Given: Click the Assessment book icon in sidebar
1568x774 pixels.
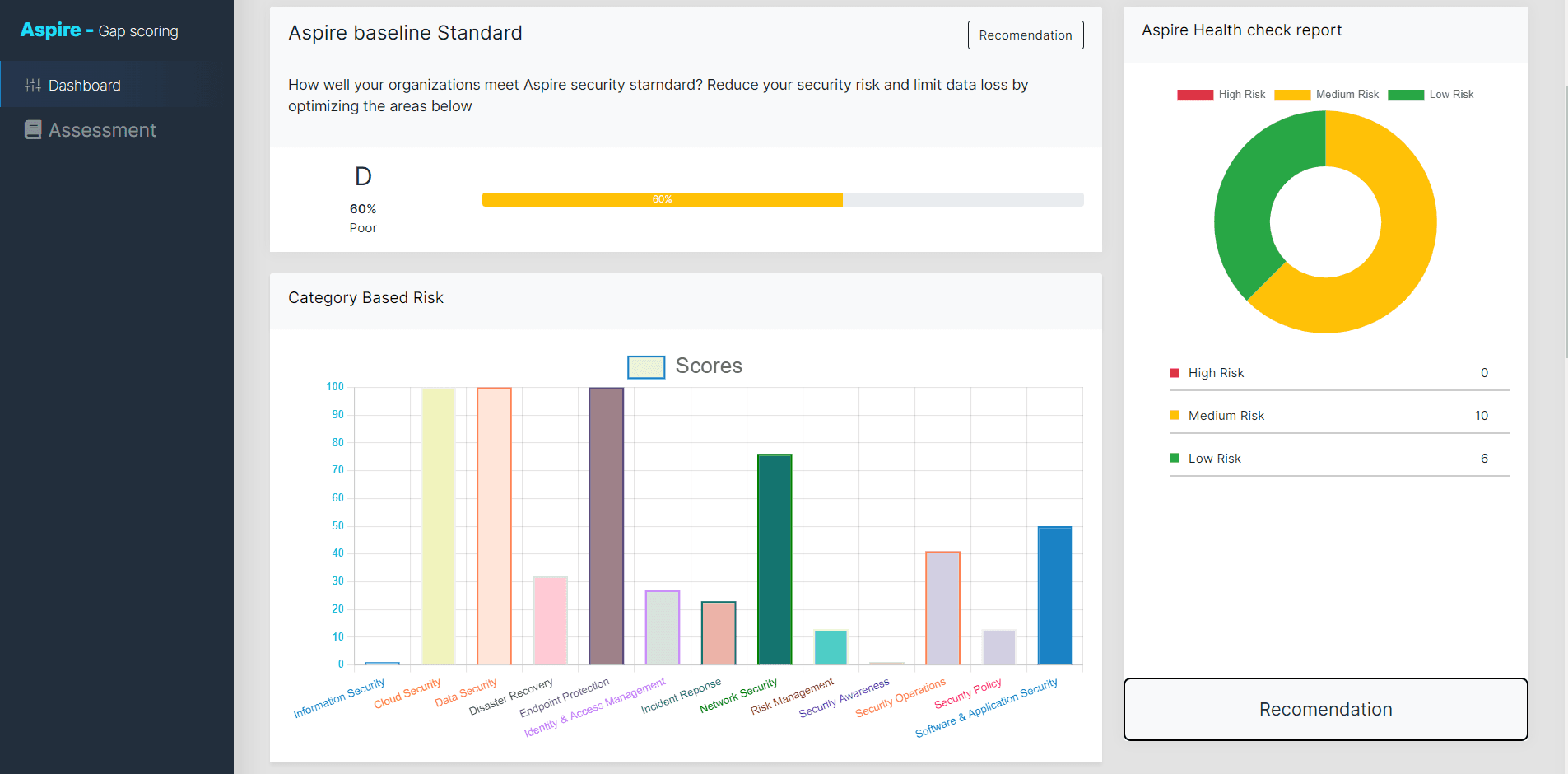Looking at the screenshot, I should tap(33, 130).
